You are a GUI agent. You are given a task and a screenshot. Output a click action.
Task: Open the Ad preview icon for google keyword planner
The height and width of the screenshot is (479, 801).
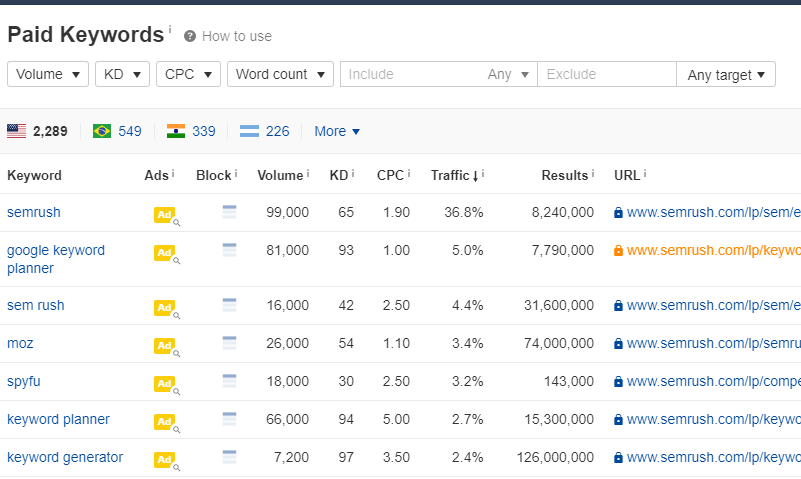coord(167,253)
